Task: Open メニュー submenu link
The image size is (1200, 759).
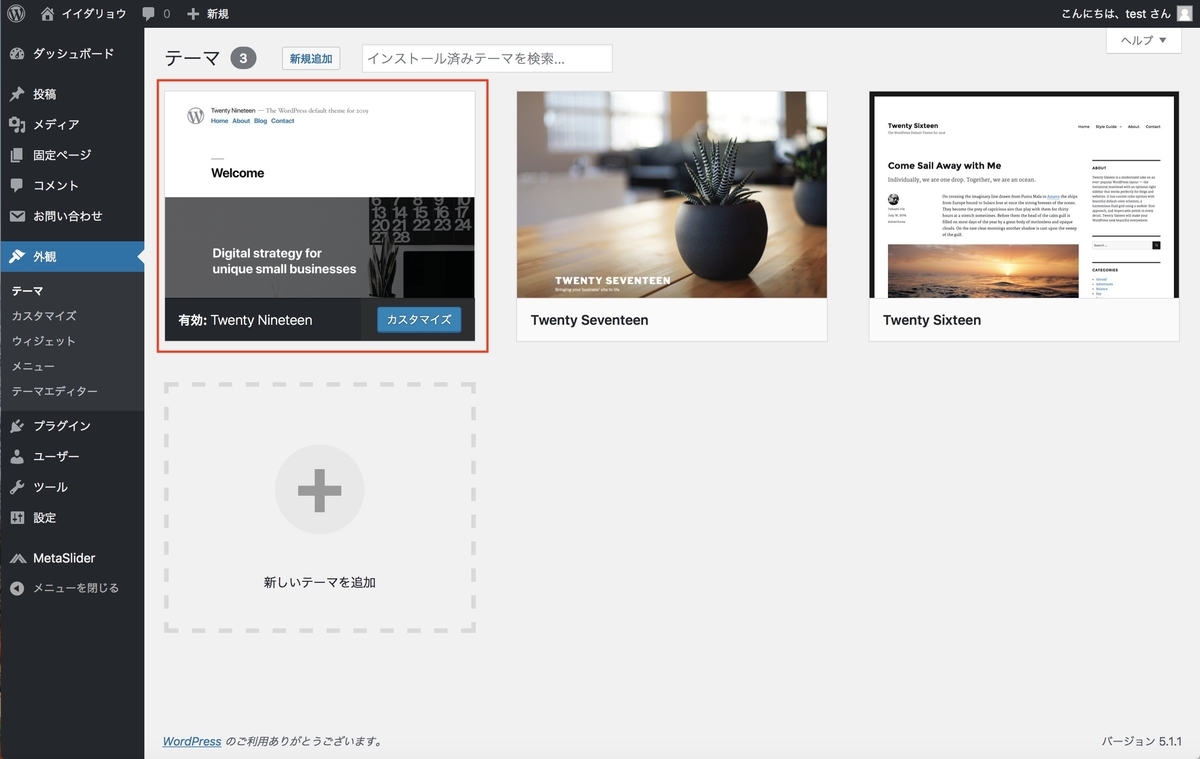Action: coord(33,366)
